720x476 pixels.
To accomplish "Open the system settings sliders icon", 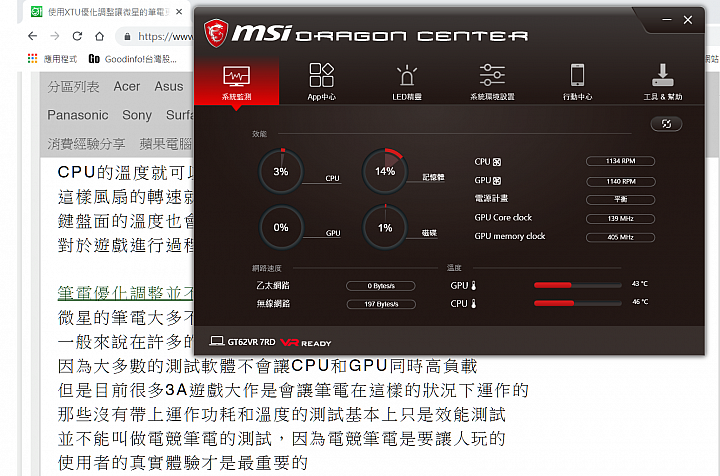I will tap(492, 75).
